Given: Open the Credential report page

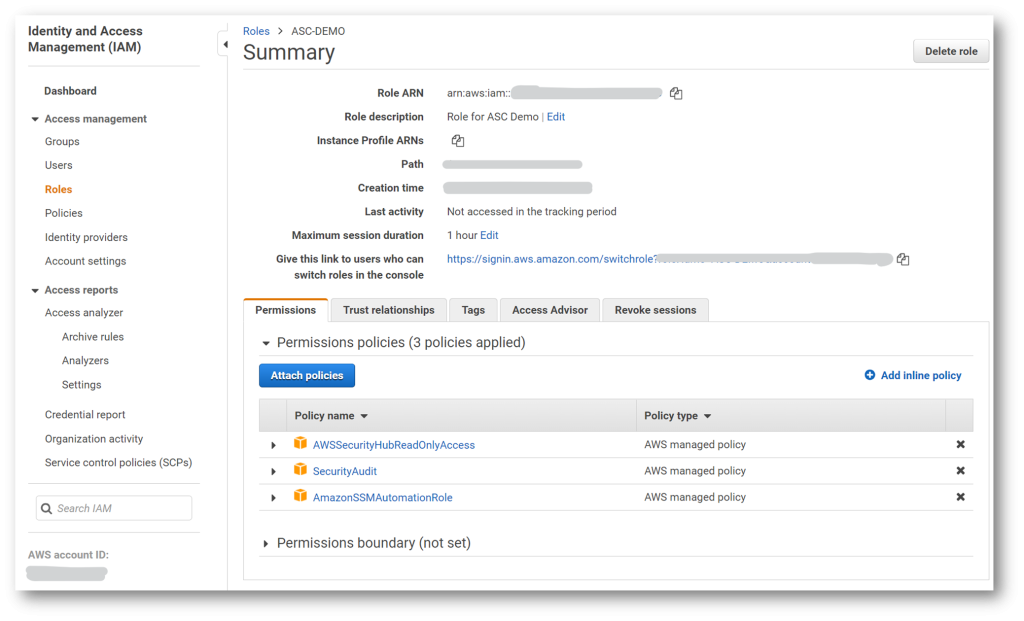Looking at the screenshot, I should (85, 415).
